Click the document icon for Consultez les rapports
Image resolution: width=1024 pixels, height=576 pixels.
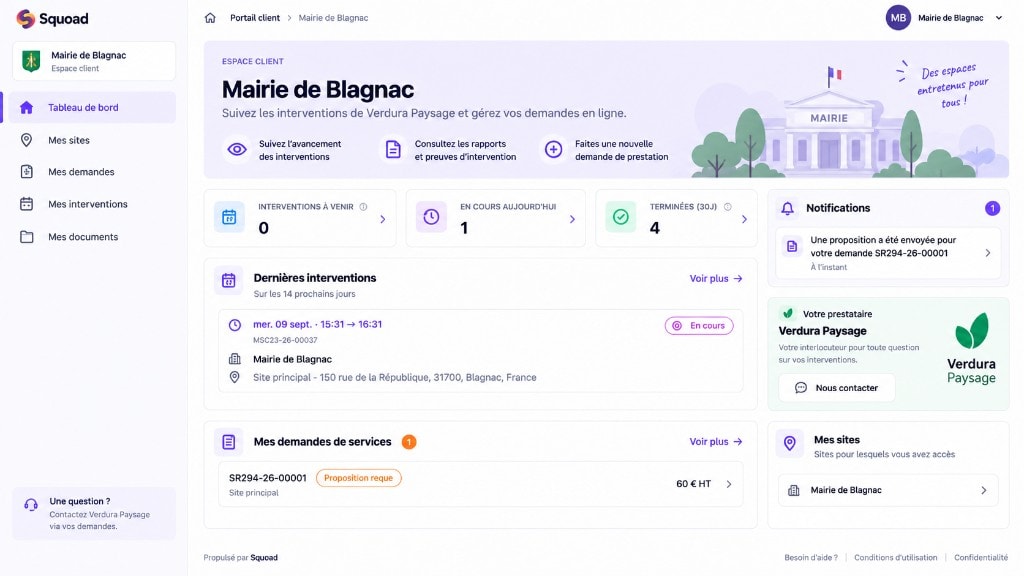(x=393, y=150)
